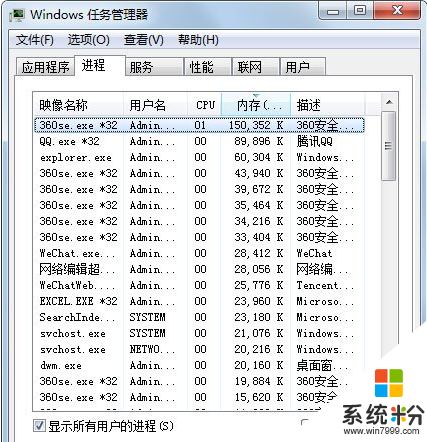Sort by CPU column header
This screenshot has width=427, height=442.
coord(204,105)
